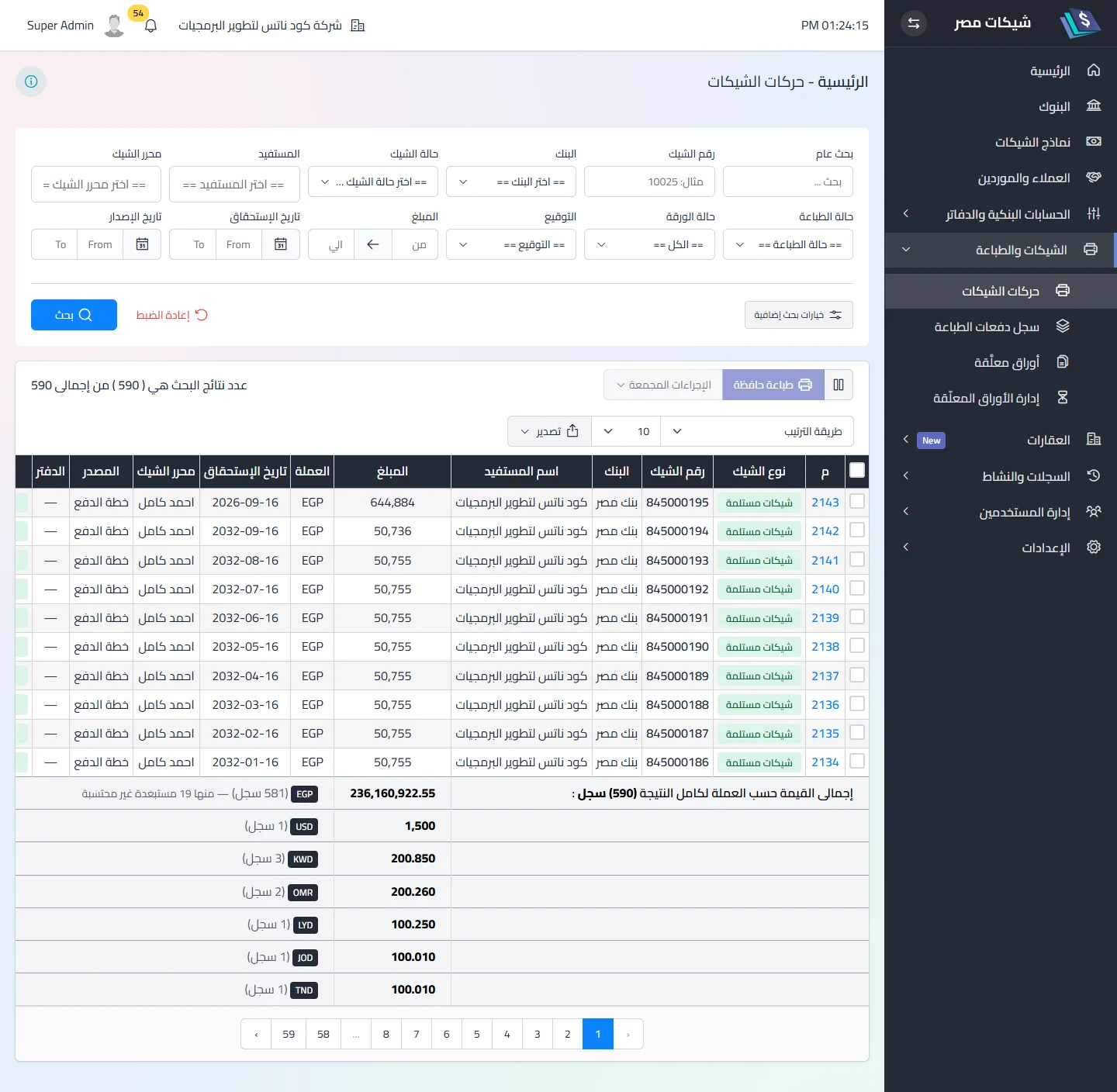Screen dimensions: 1117x1092
Task: Open additional search options filter button
Action: pyautogui.click(x=798, y=315)
